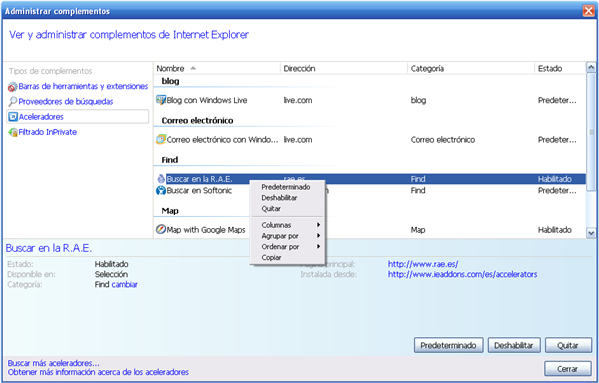Click the Map group header

point(170,210)
